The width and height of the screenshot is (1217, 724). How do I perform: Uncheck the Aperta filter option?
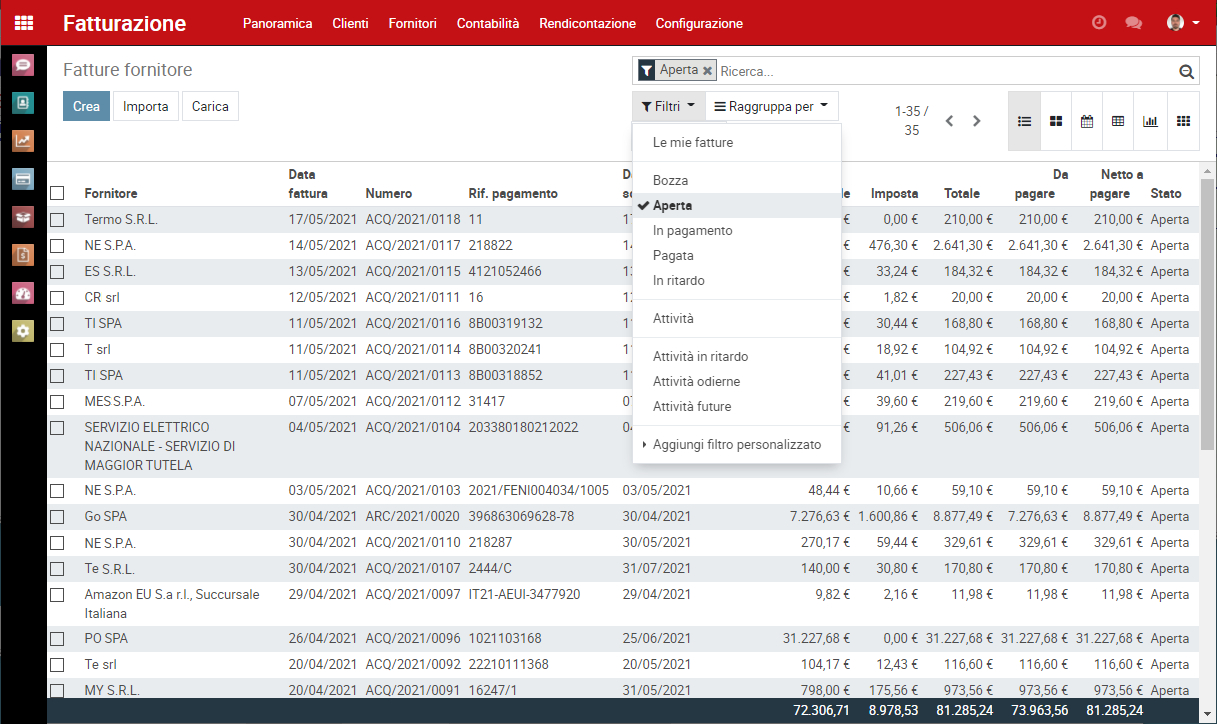pyautogui.click(x=737, y=205)
